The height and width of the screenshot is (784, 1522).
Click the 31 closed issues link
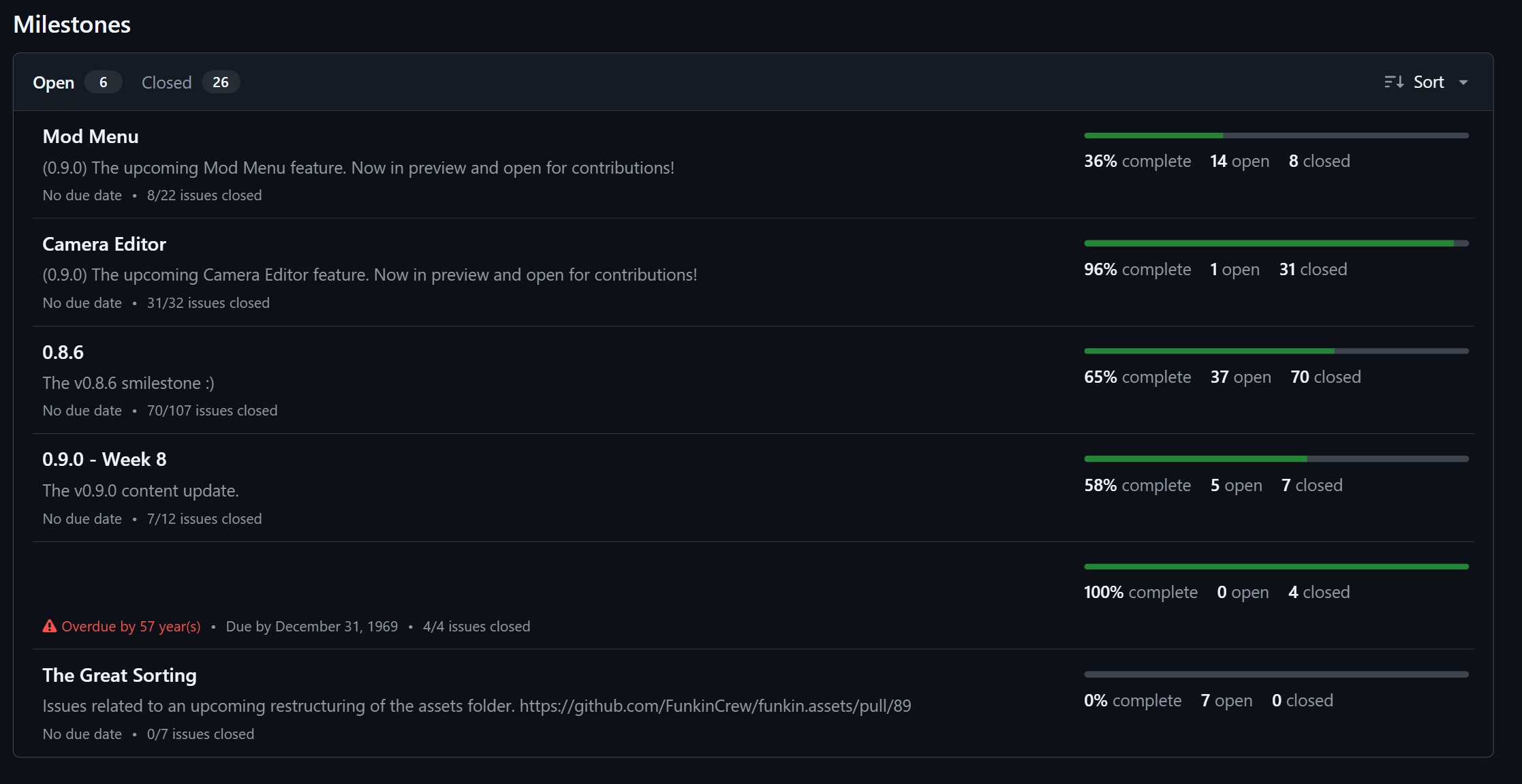[x=1313, y=270]
